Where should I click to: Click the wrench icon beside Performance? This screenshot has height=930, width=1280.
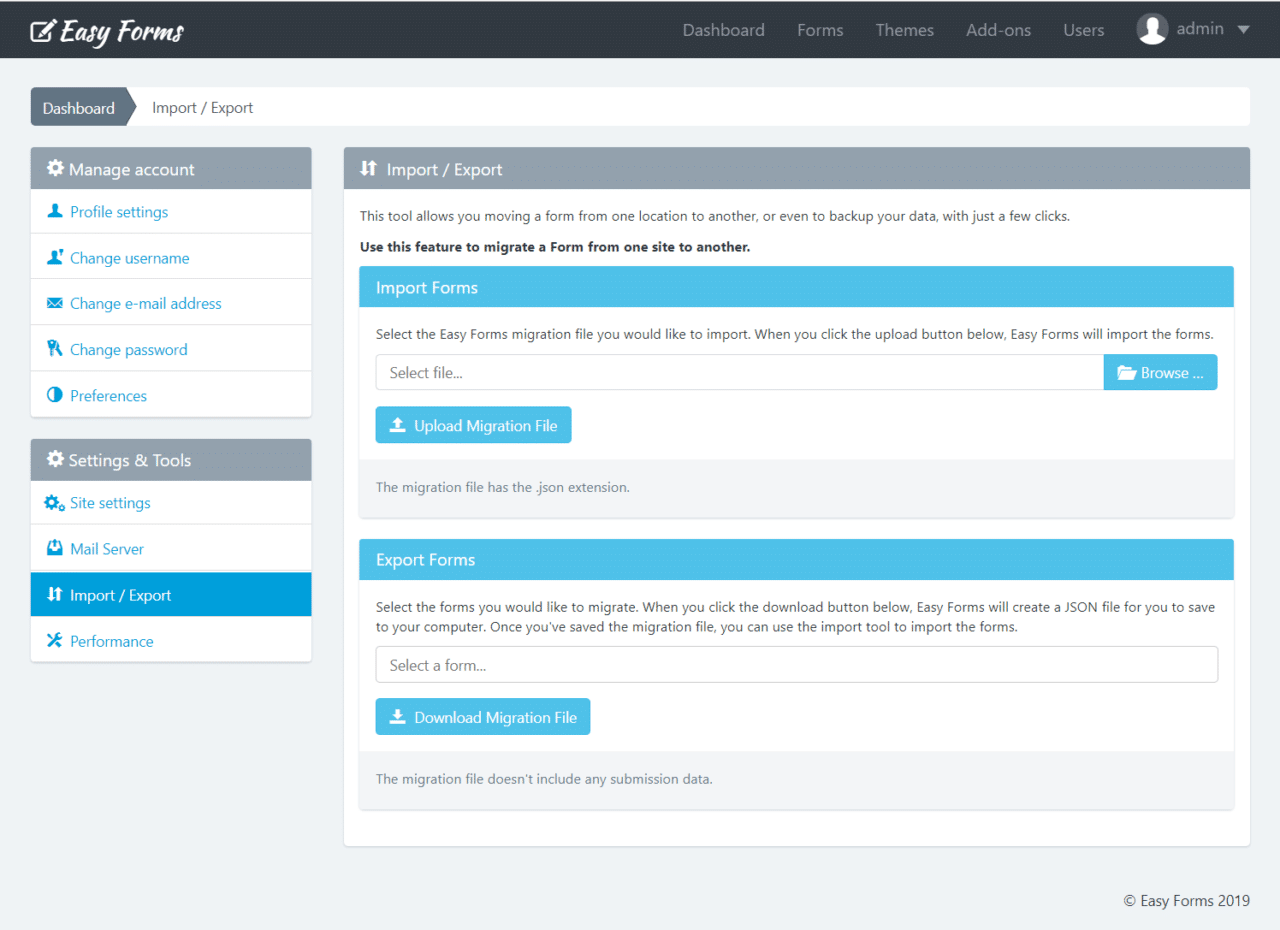coord(55,640)
